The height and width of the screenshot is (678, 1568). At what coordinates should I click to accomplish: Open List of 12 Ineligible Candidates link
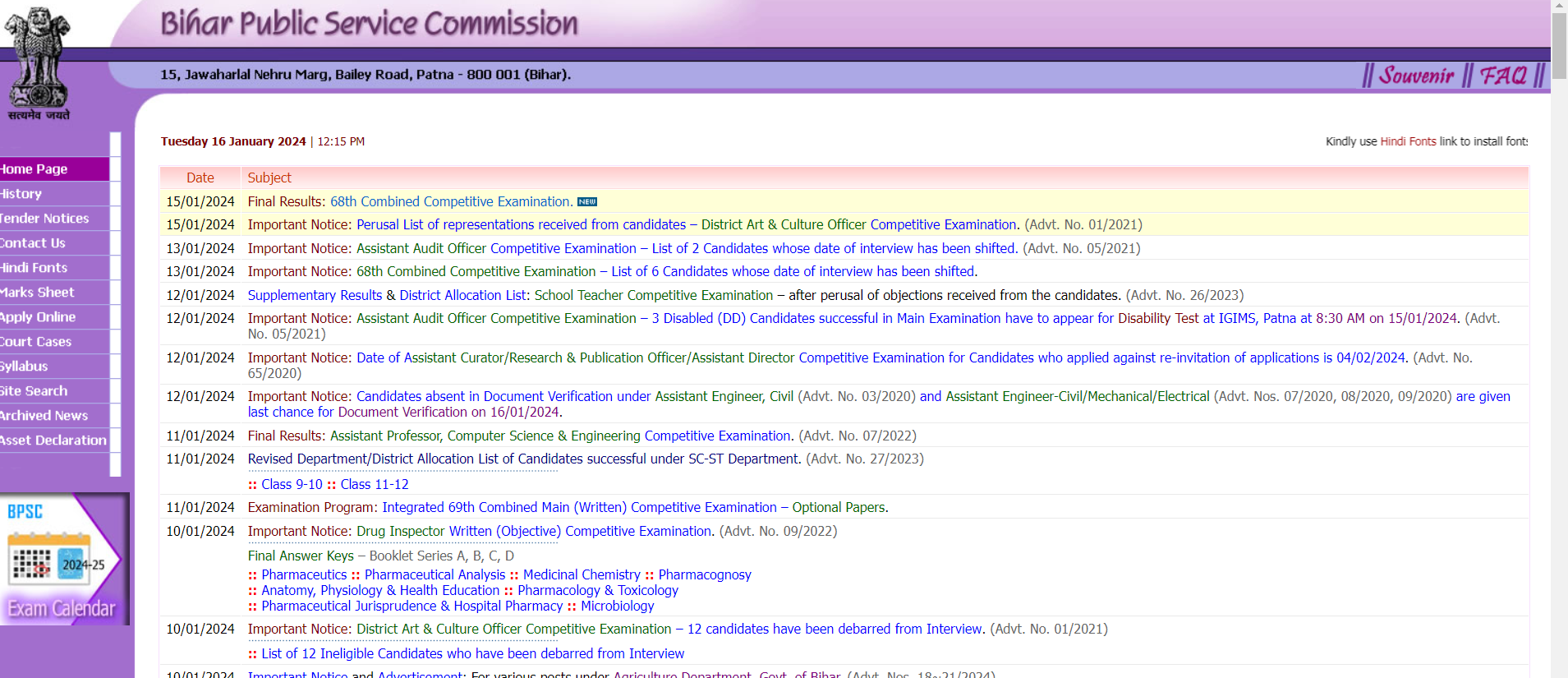[472, 653]
